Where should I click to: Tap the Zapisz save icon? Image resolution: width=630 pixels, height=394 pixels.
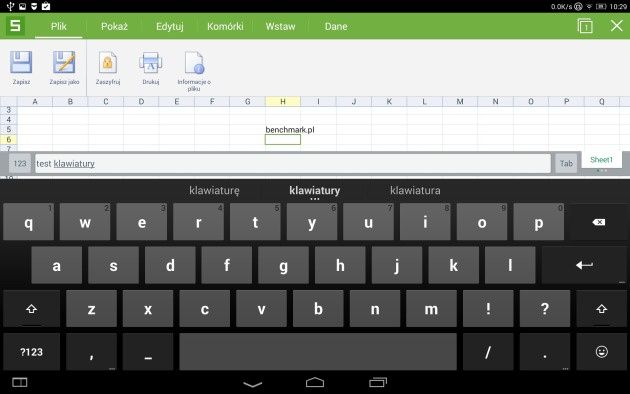click(x=21, y=62)
